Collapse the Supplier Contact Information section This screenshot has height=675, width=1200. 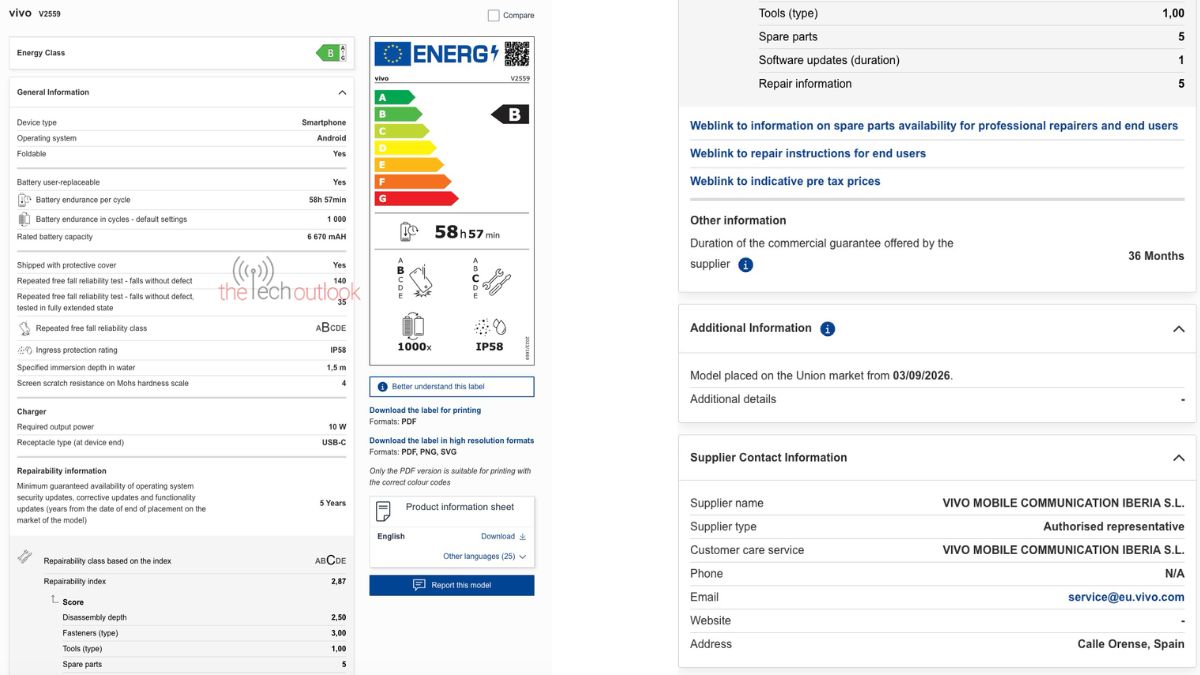(1178, 458)
